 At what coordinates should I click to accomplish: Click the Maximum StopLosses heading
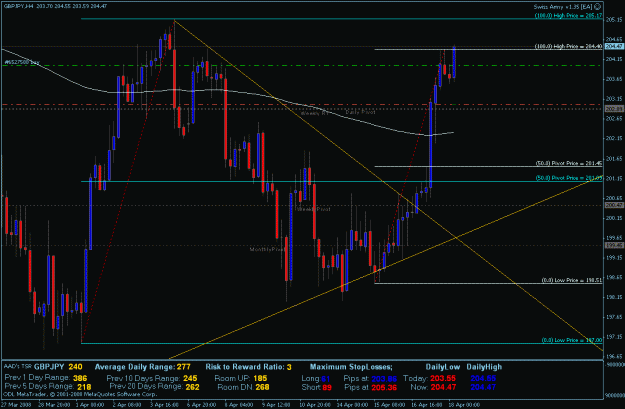coord(351,367)
